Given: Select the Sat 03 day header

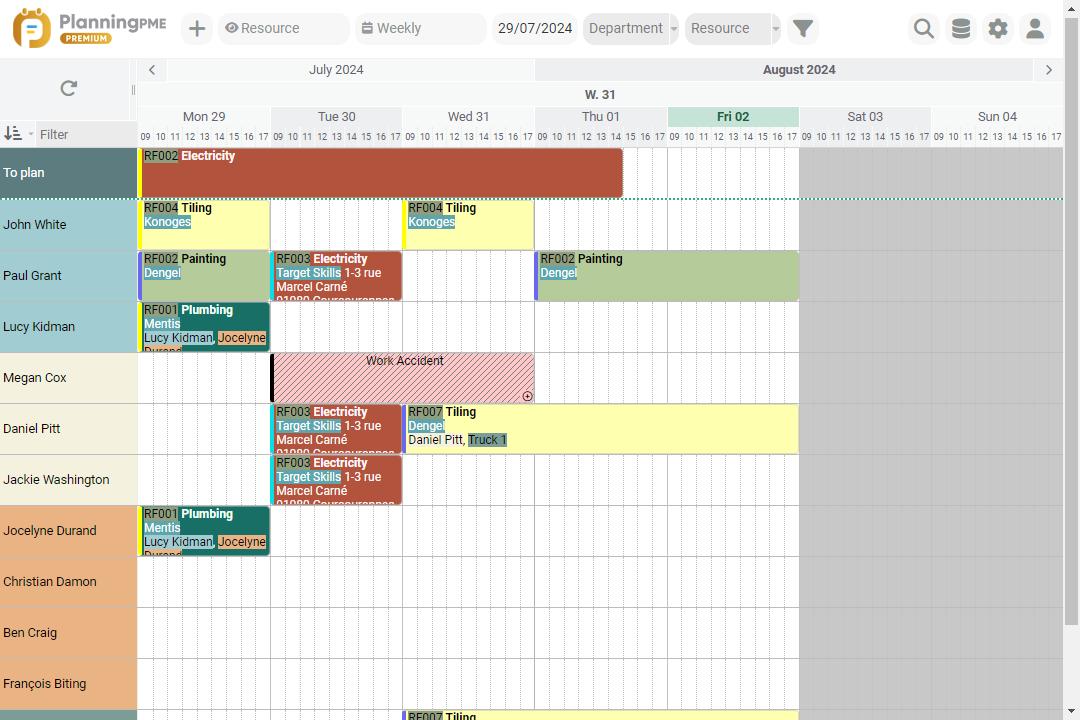Looking at the screenshot, I should 865,116.
